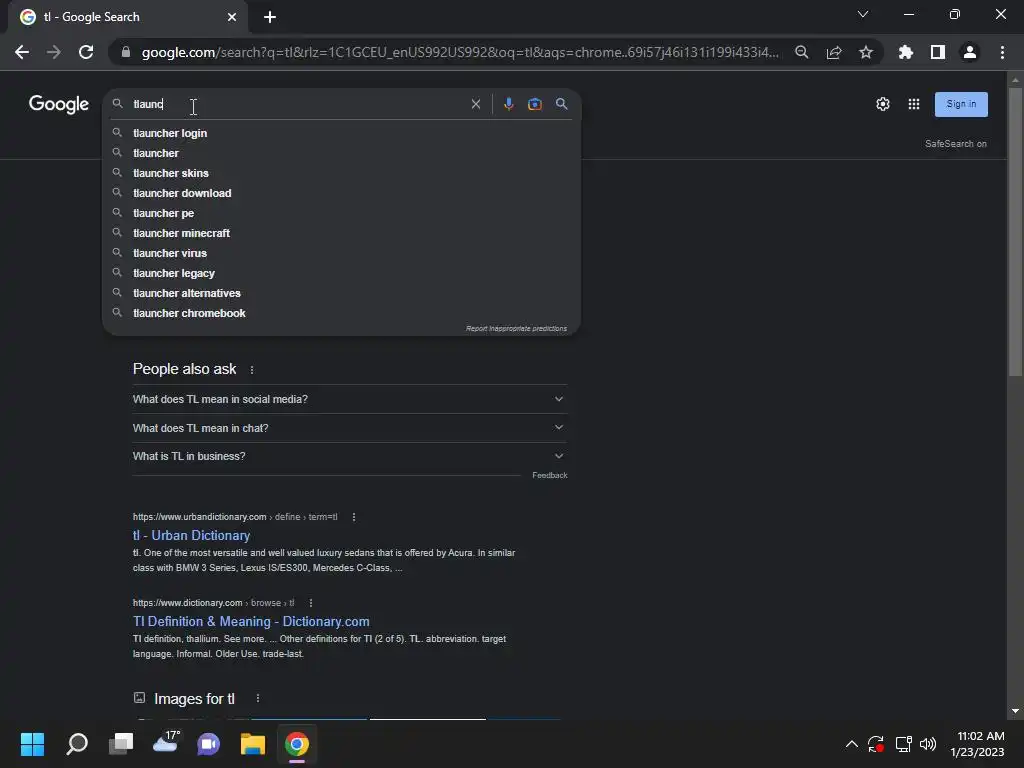This screenshot has width=1024, height=768.
Task: Search by image with the camera icon
Action: pos(535,104)
